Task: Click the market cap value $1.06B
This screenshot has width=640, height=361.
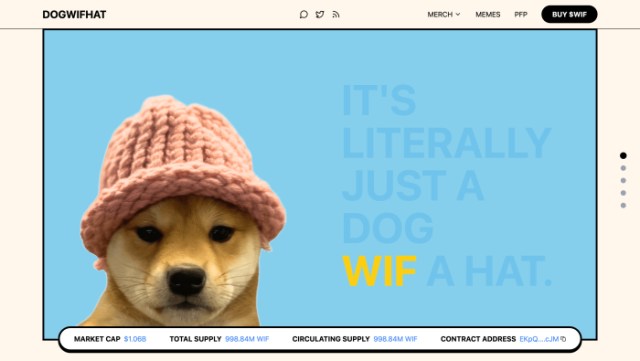Action: [x=135, y=339]
